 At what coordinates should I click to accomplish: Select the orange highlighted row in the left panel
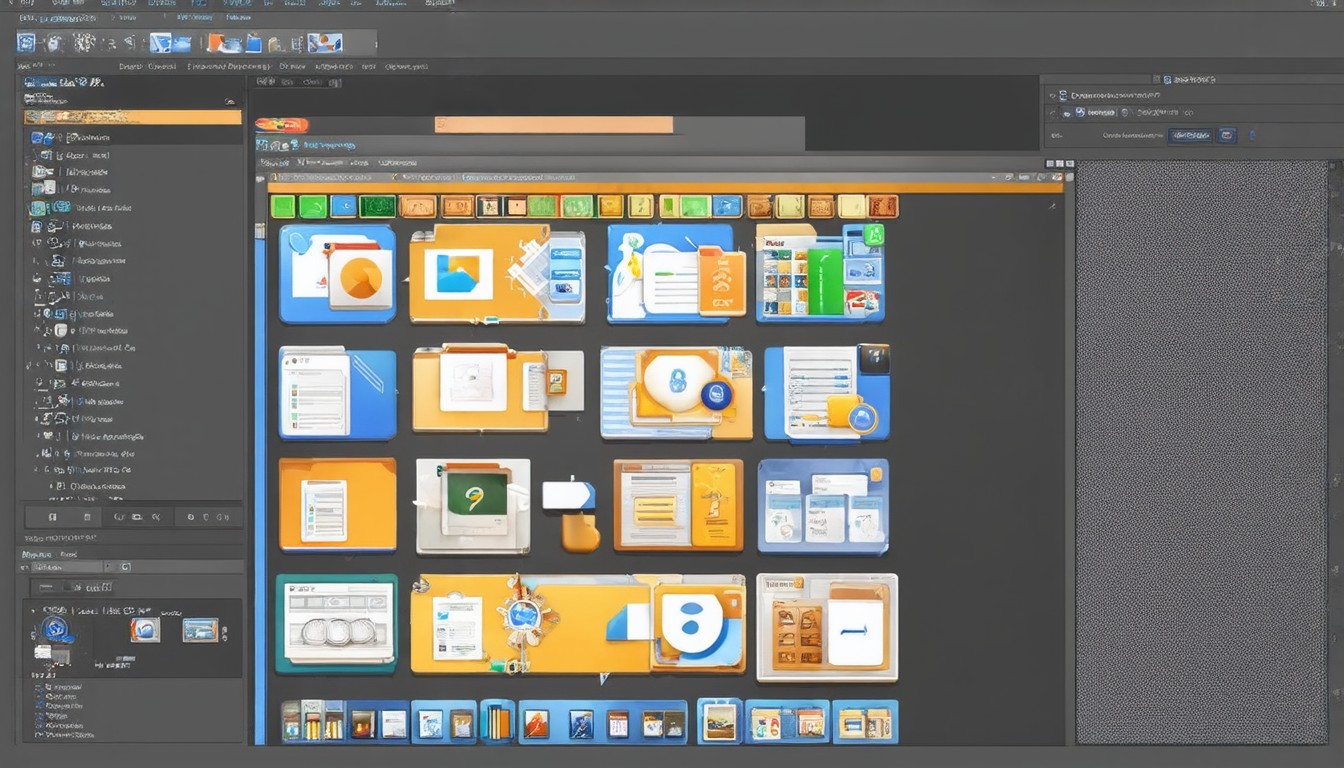click(132, 117)
